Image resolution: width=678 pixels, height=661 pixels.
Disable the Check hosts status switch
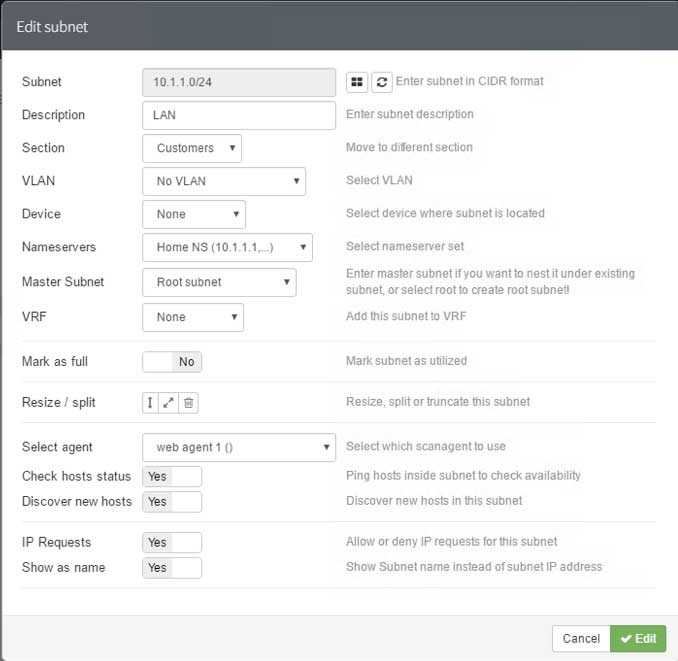pos(172,476)
